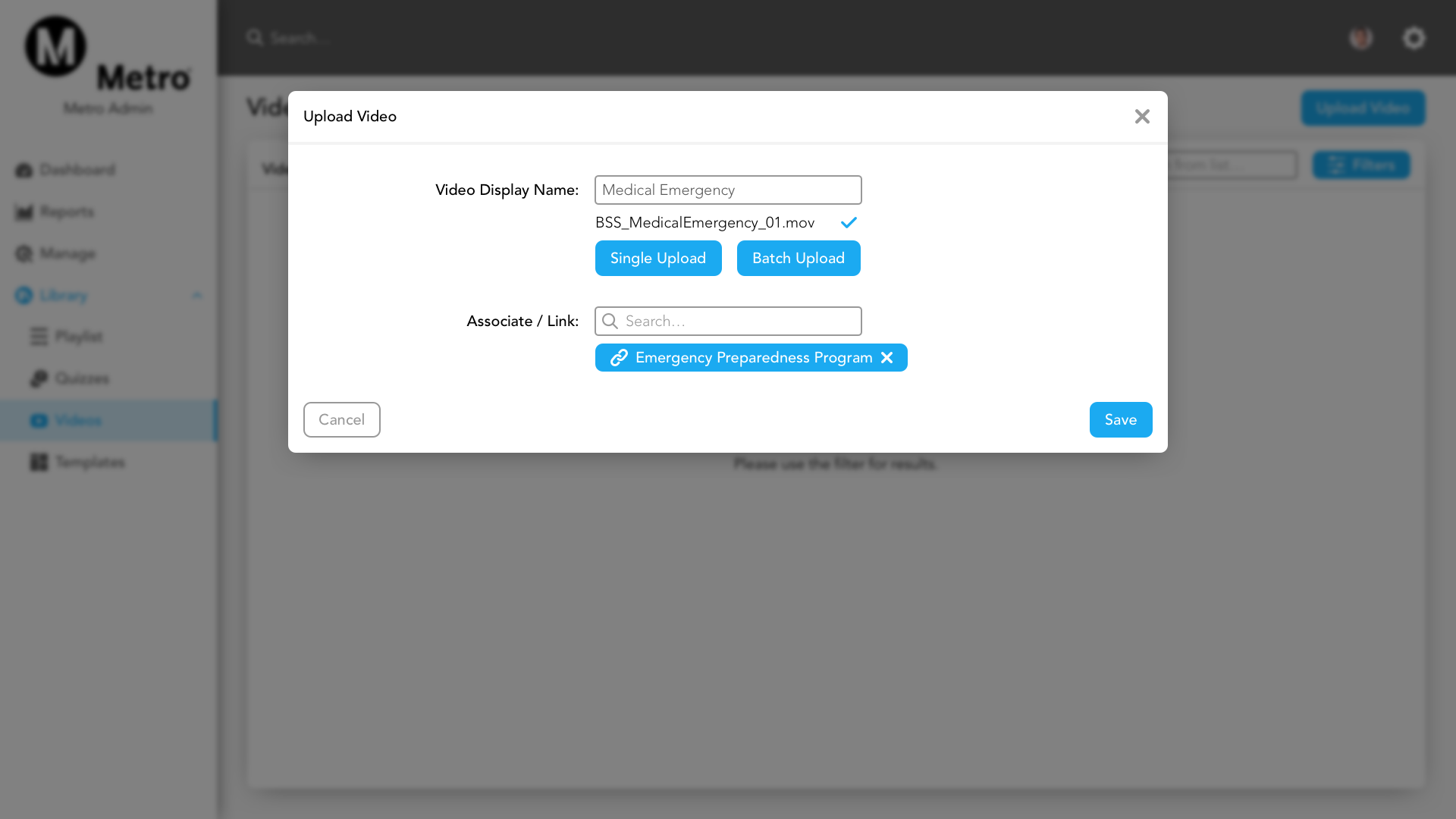Focus the Video Display Name field

pos(728,190)
